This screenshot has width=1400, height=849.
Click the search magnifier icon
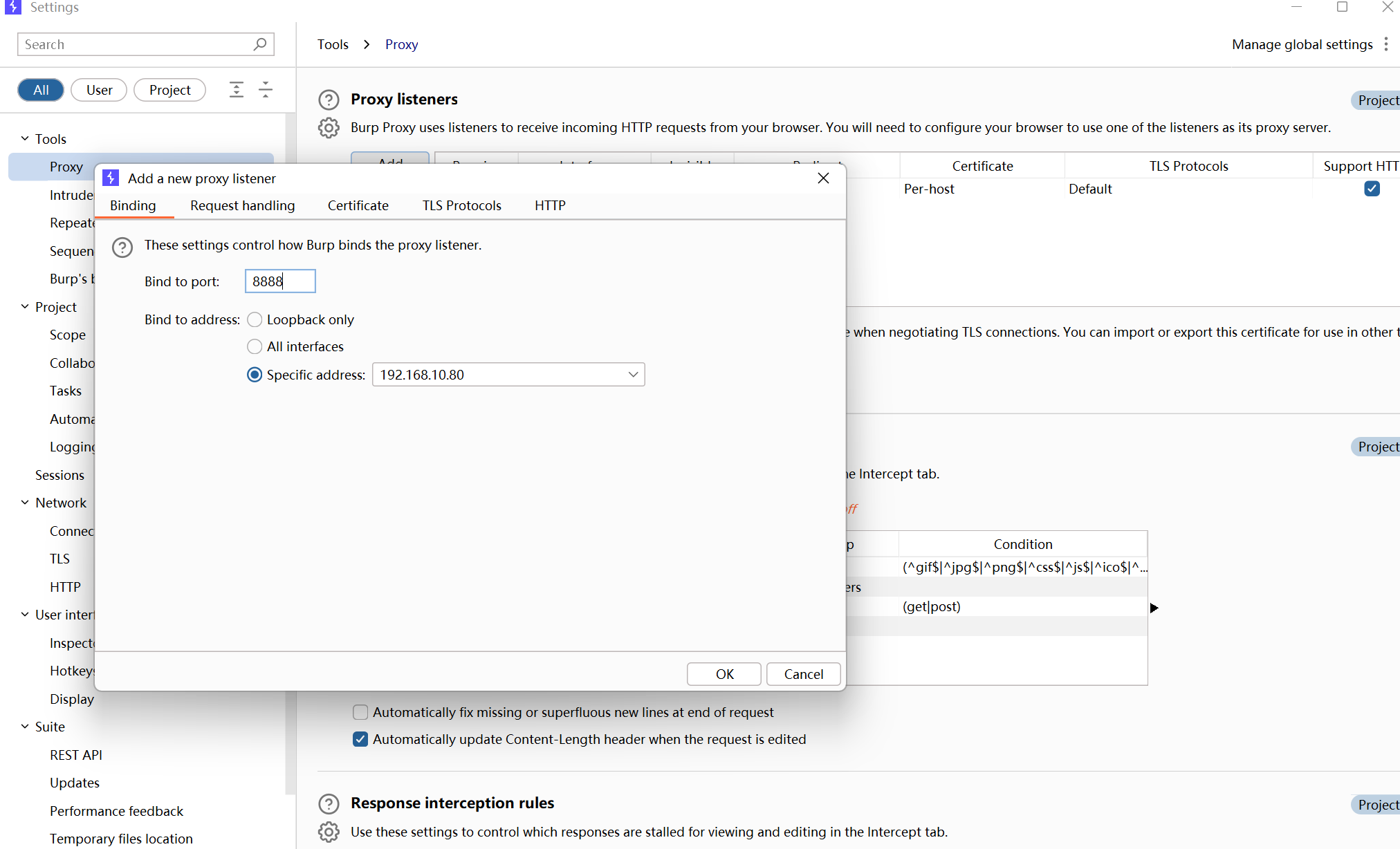[260, 44]
